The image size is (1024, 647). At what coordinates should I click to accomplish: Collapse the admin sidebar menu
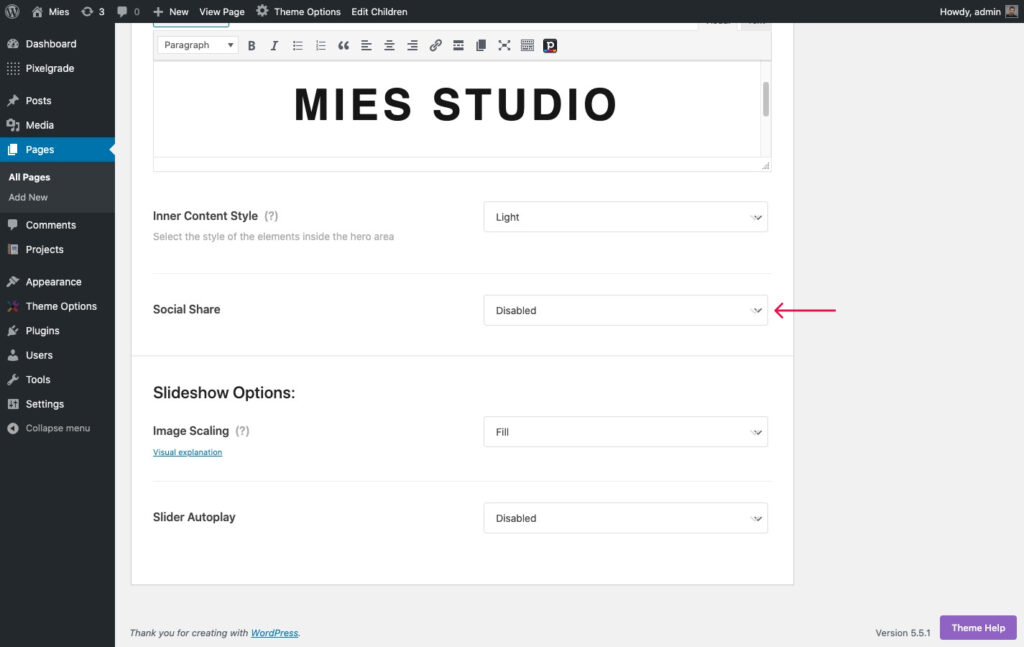(x=57, y=428)
